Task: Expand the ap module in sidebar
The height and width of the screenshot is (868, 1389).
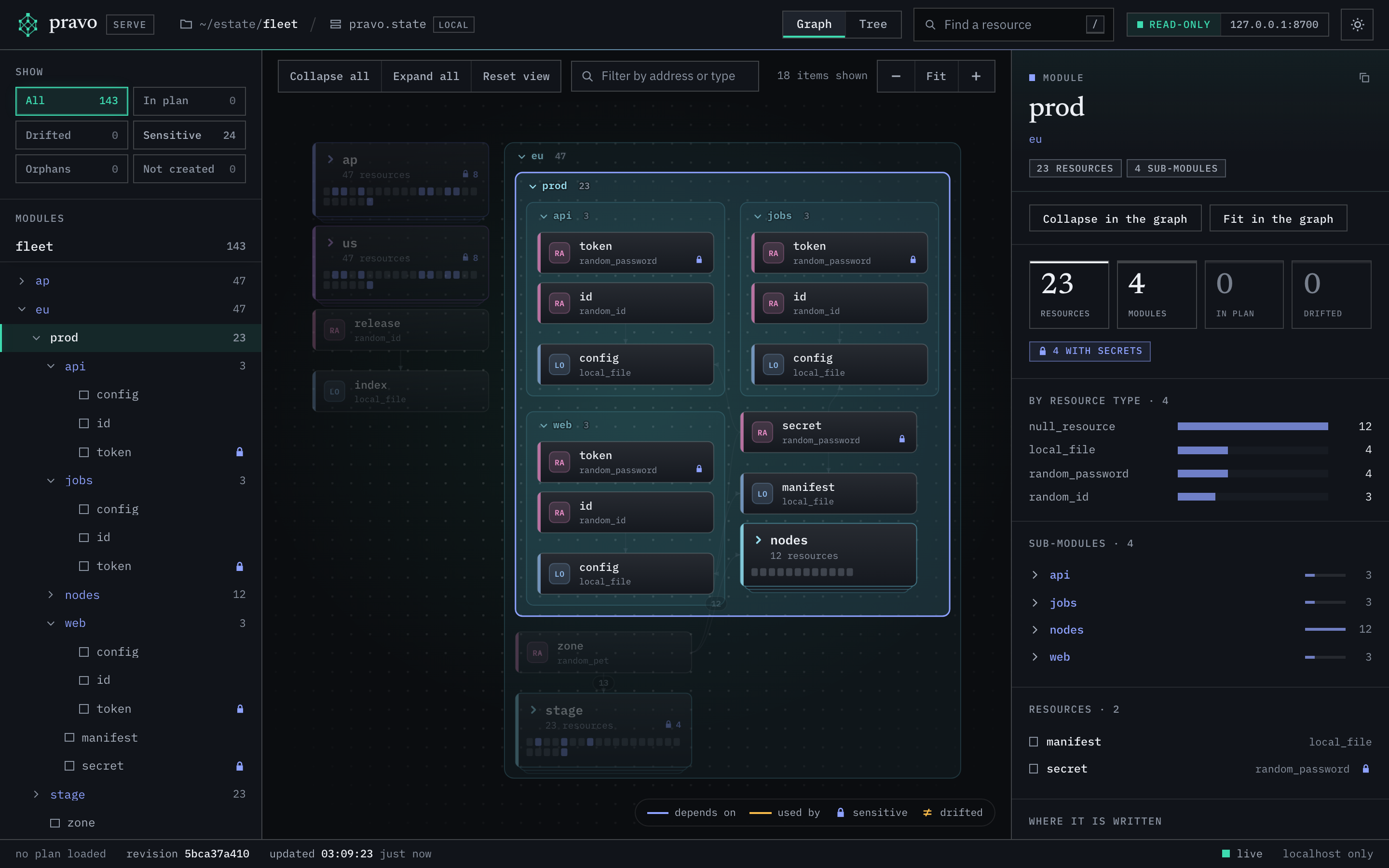Action: 22,281
